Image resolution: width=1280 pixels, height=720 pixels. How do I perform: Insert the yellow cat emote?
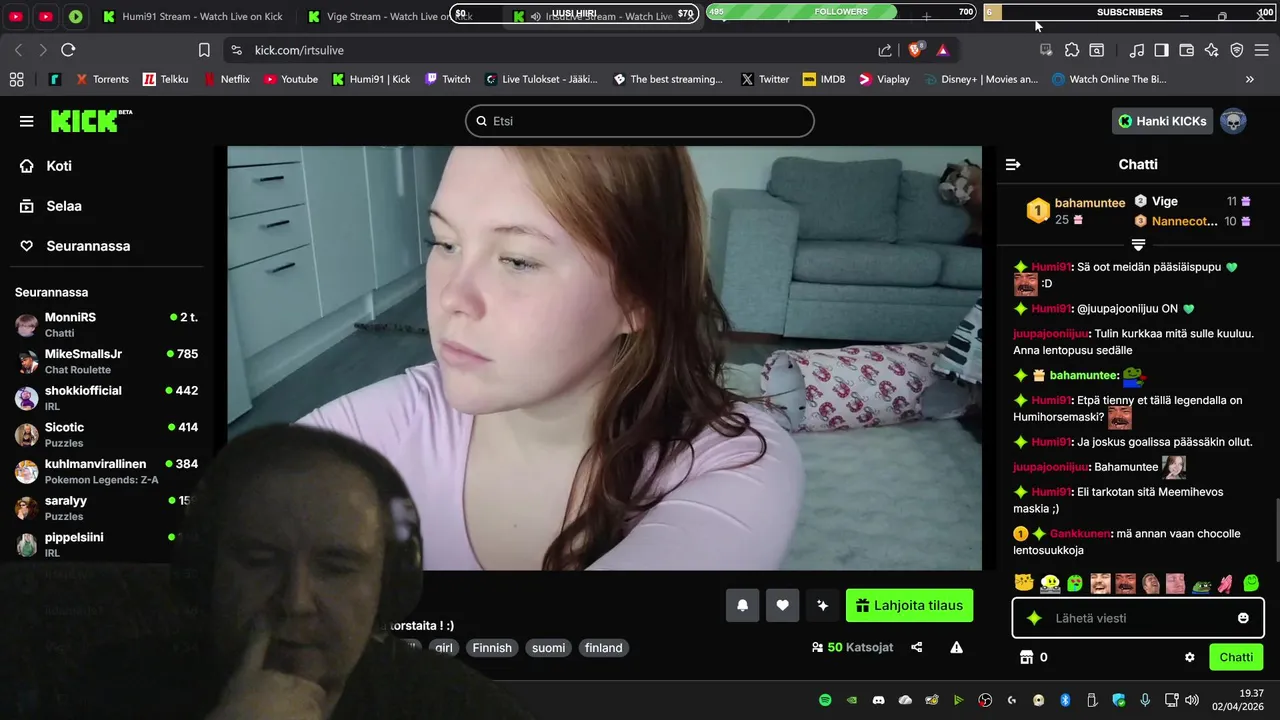pos(1023,583)
